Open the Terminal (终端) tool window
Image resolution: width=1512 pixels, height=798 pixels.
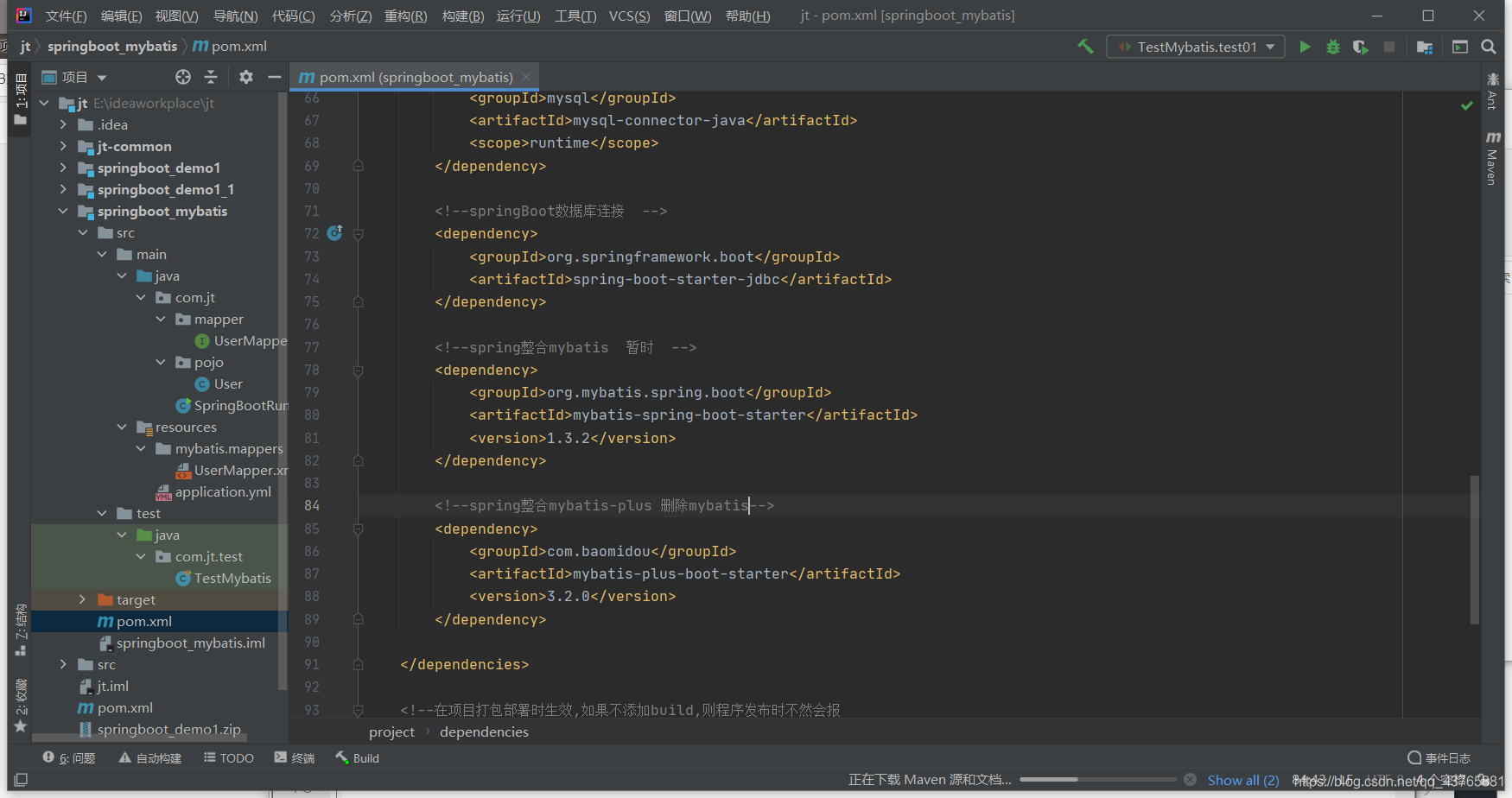click(295, 758)
